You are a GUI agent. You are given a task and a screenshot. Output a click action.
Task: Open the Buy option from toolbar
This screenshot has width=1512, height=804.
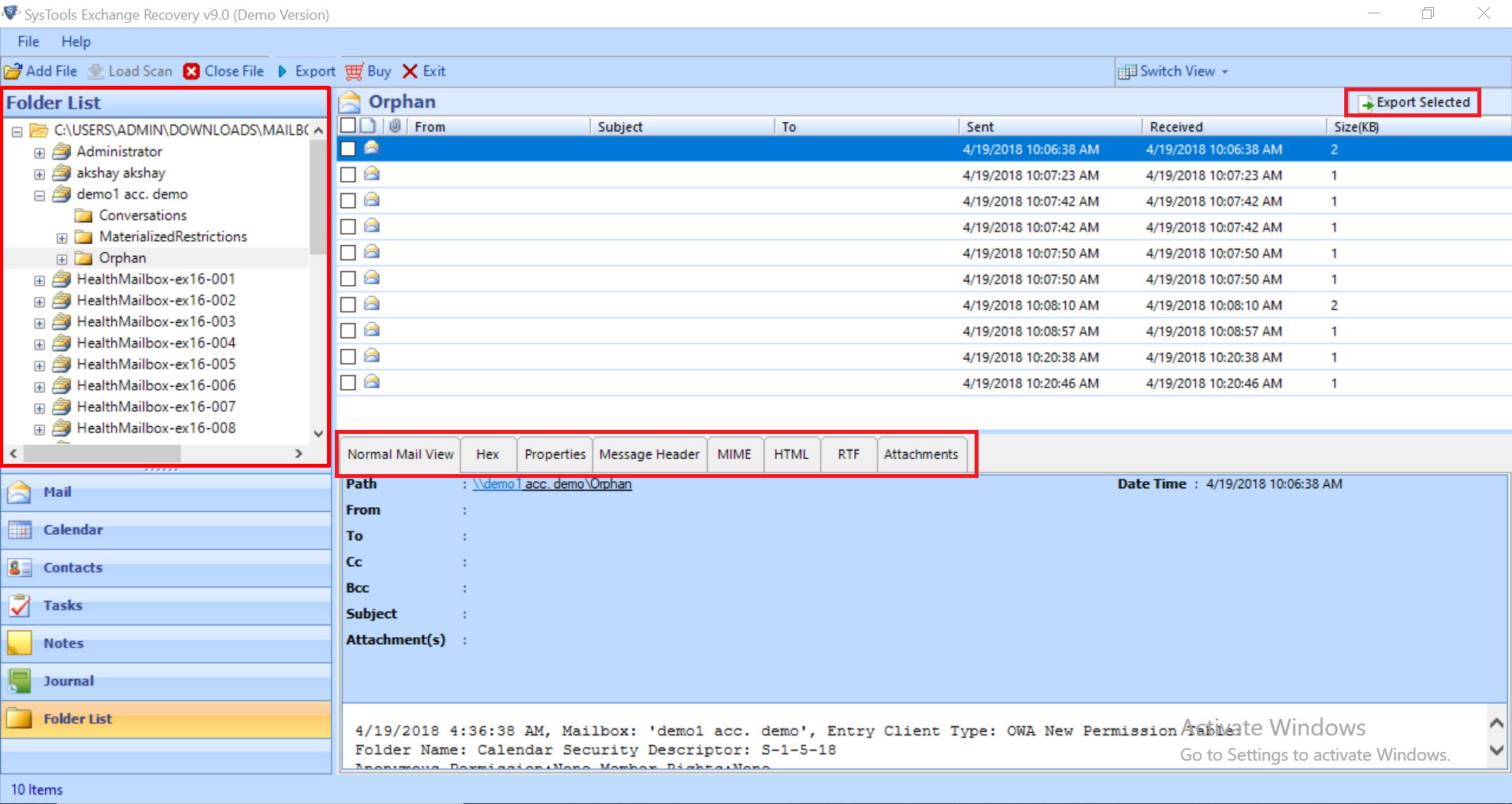[x=367, y=71]
